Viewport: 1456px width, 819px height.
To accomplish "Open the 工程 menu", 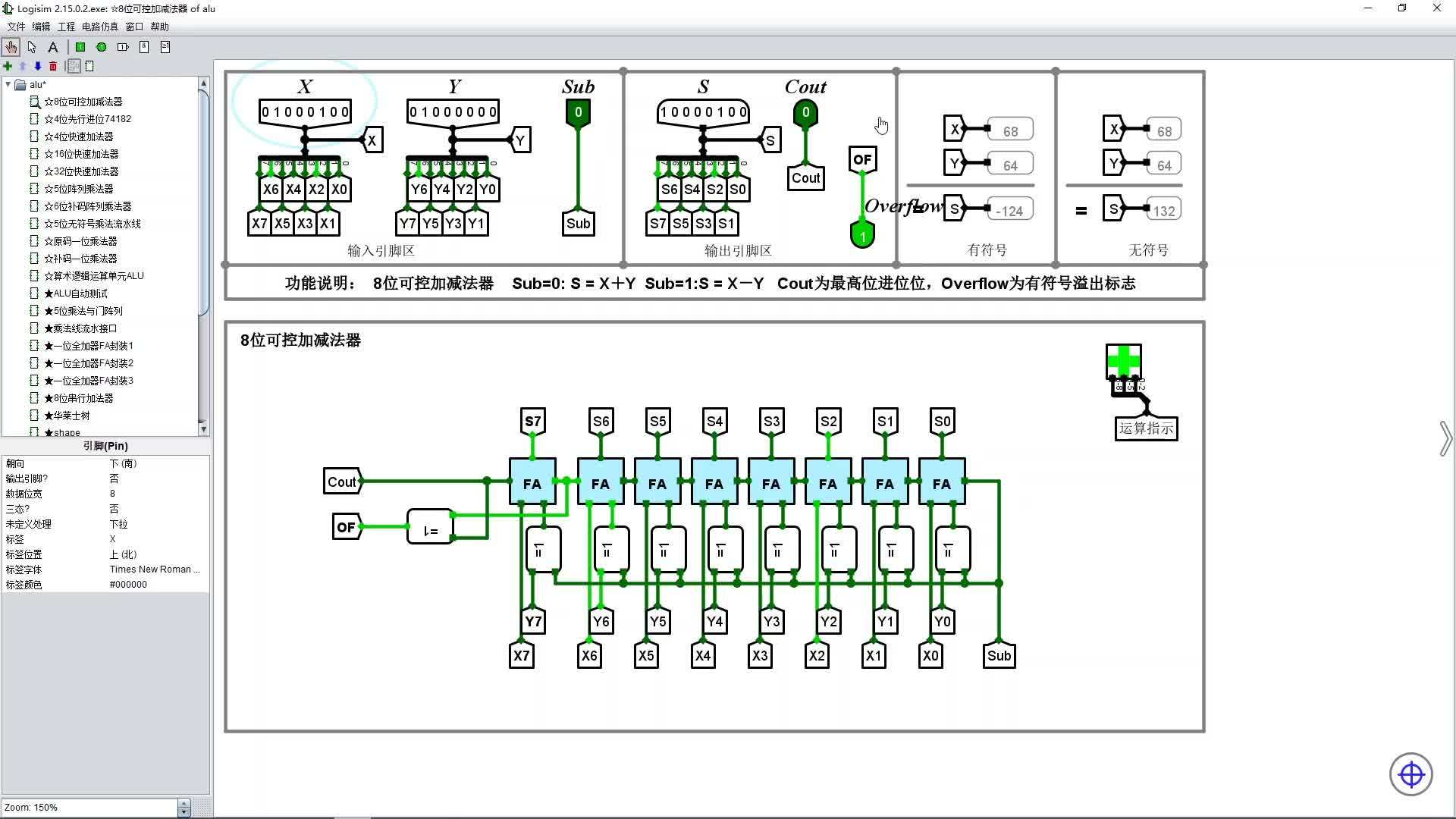I will click(67, 27).
